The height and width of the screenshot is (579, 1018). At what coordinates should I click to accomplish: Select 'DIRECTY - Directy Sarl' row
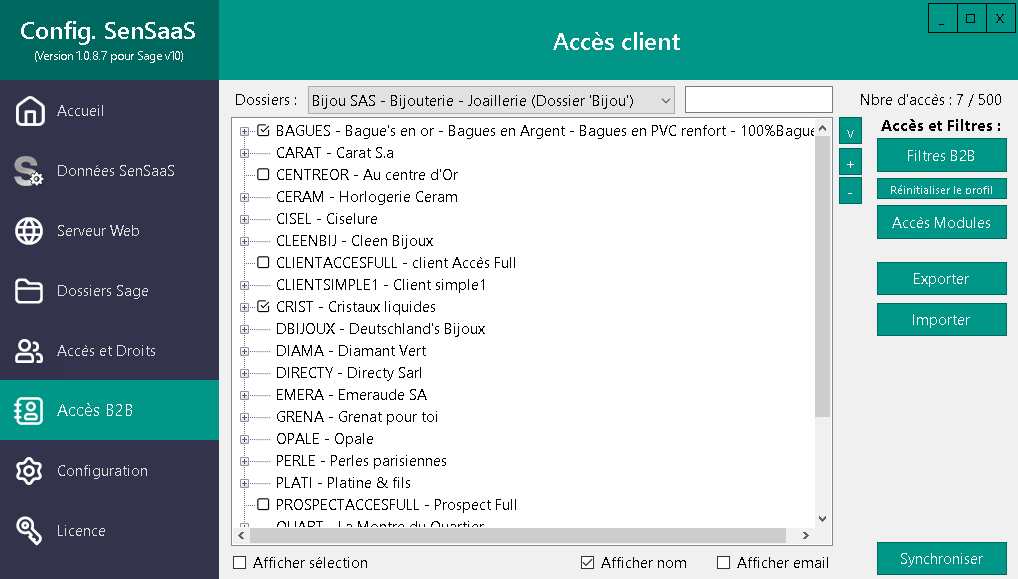click(349, 373)
